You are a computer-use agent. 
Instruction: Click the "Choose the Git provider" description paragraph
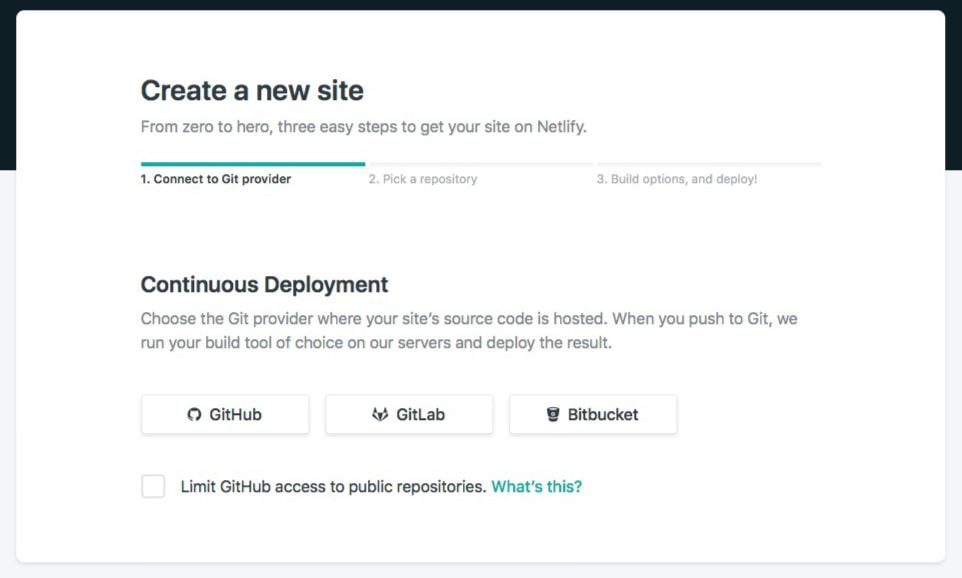point(469,331)
